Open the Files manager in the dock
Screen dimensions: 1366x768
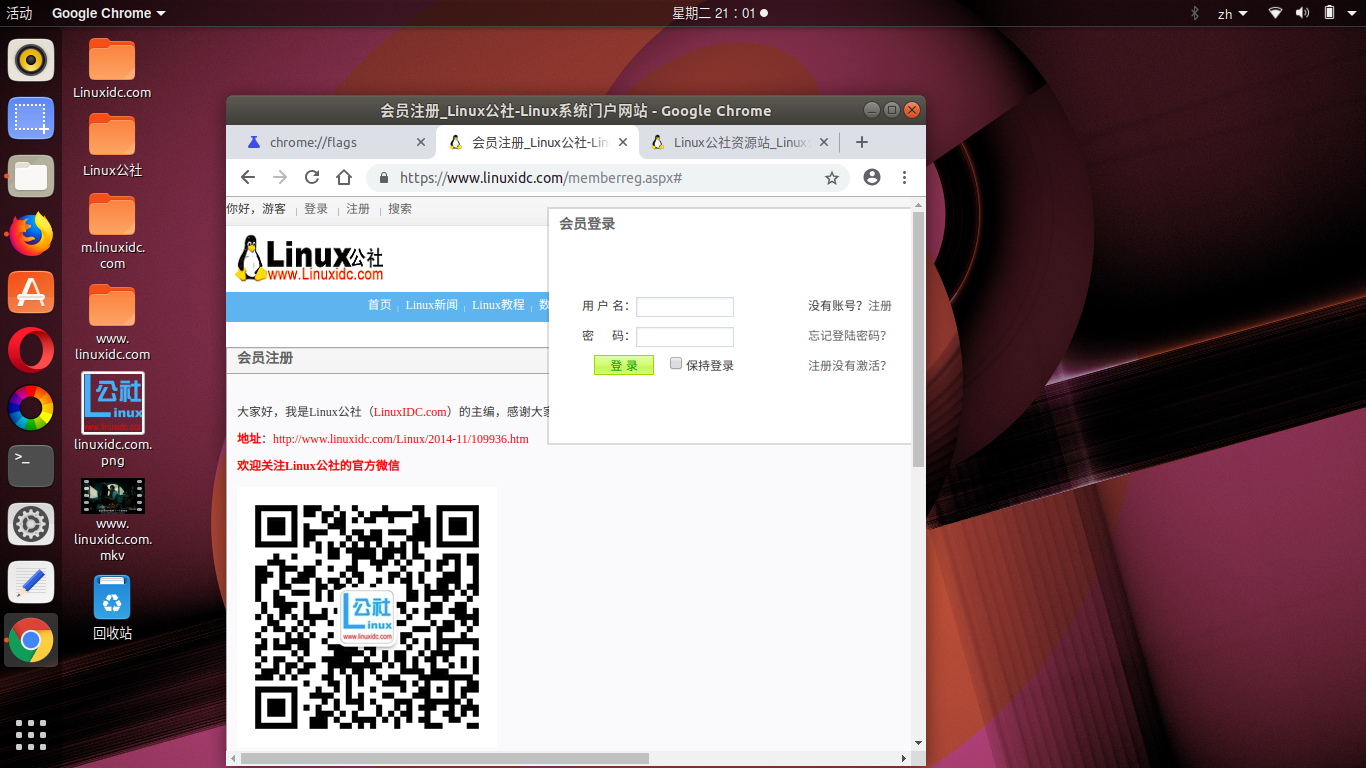(x=31, y=177)
